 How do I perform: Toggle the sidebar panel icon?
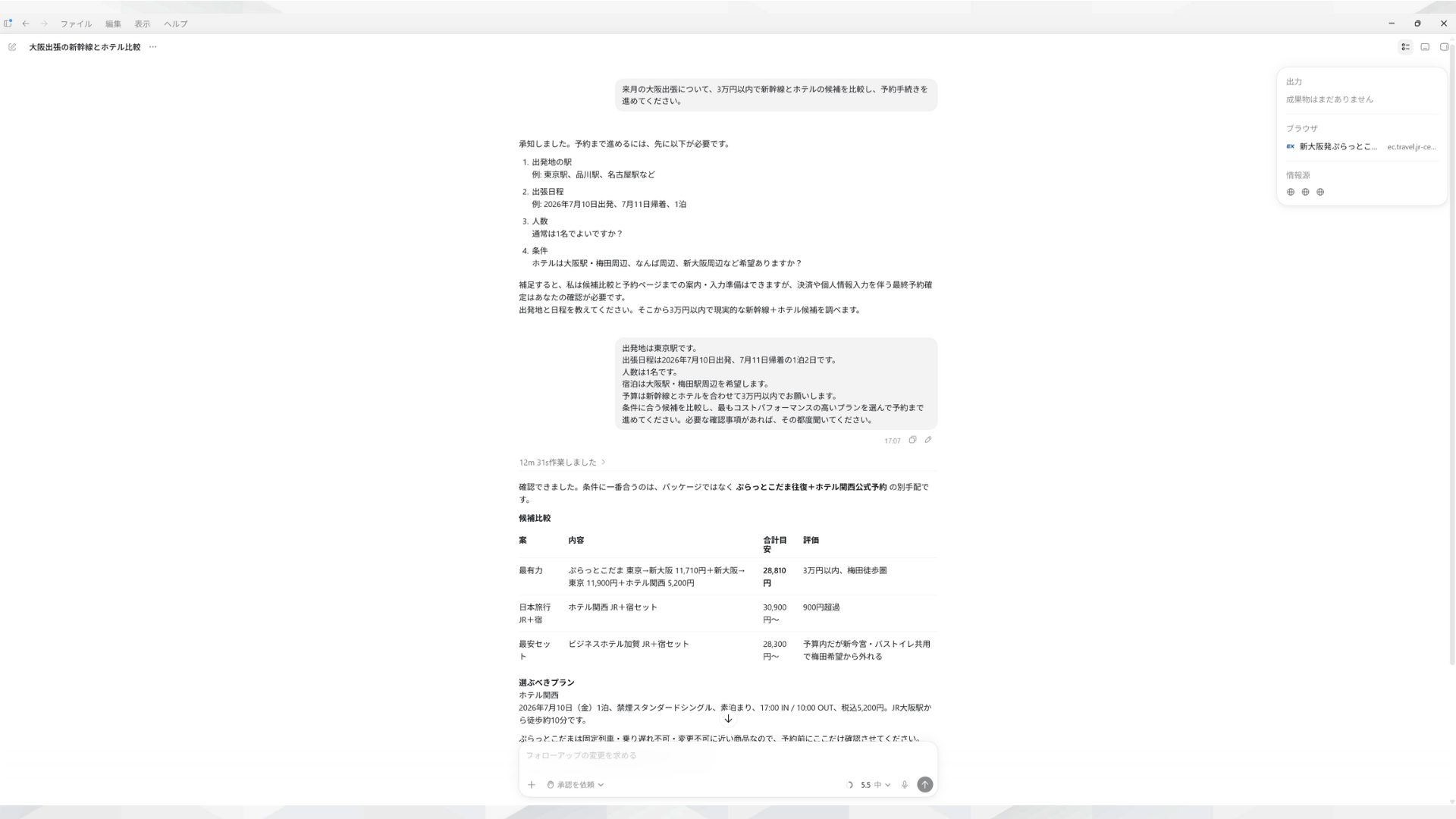pos(8,24)
